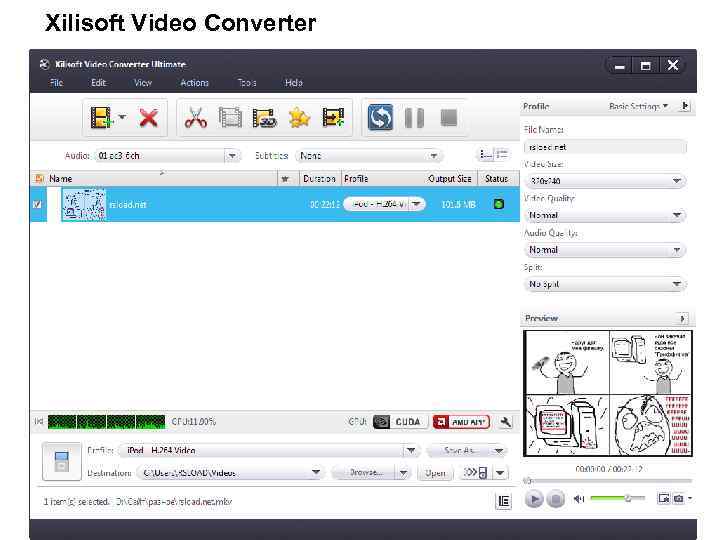The image size is (720, 540).
Task: Expand the Video Size dropdown
Action: [x=676, y=180]
